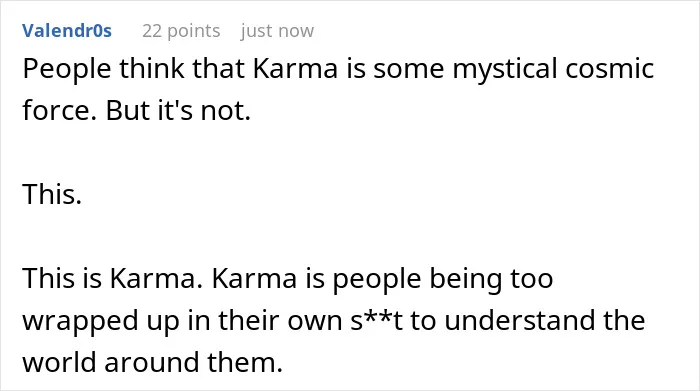Open the Valendr0s user profile link

(67, 31)
